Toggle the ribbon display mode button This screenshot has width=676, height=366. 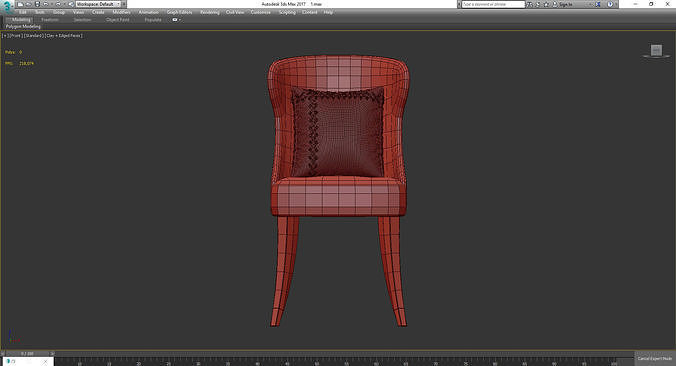pyautogui.click(x=176, y=20)
